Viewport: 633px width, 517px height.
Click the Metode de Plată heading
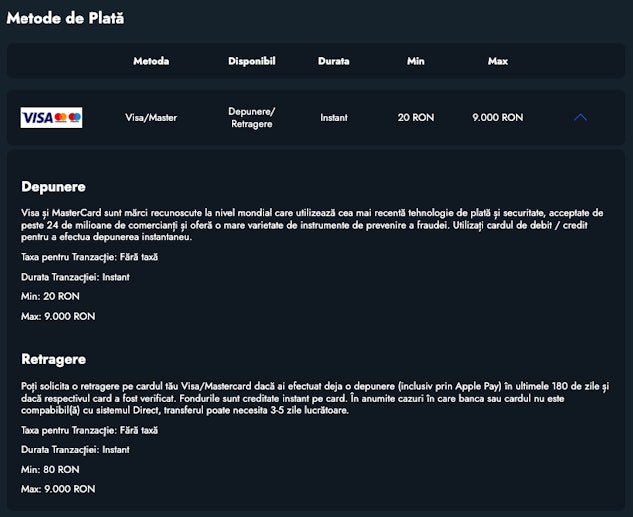pyautogui.click(x=66, y=18)
